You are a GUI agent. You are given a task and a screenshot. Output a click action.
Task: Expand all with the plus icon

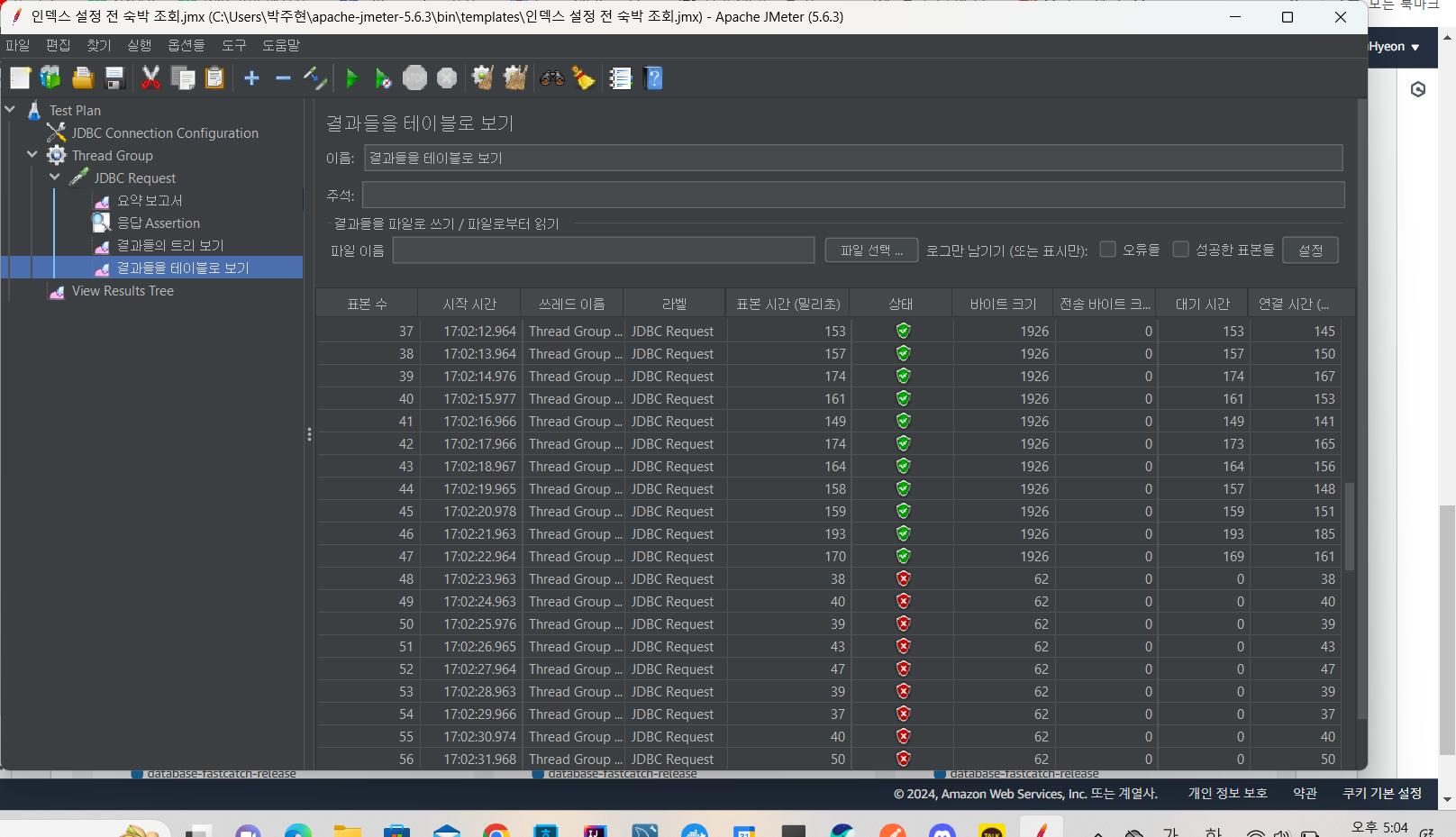point(251,78)
